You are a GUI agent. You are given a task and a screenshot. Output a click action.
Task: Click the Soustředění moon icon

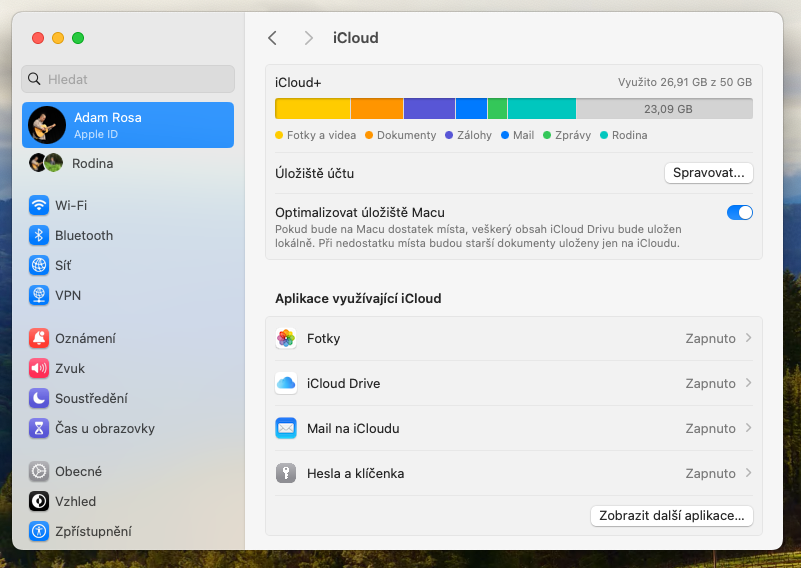(x=39, y=399)
